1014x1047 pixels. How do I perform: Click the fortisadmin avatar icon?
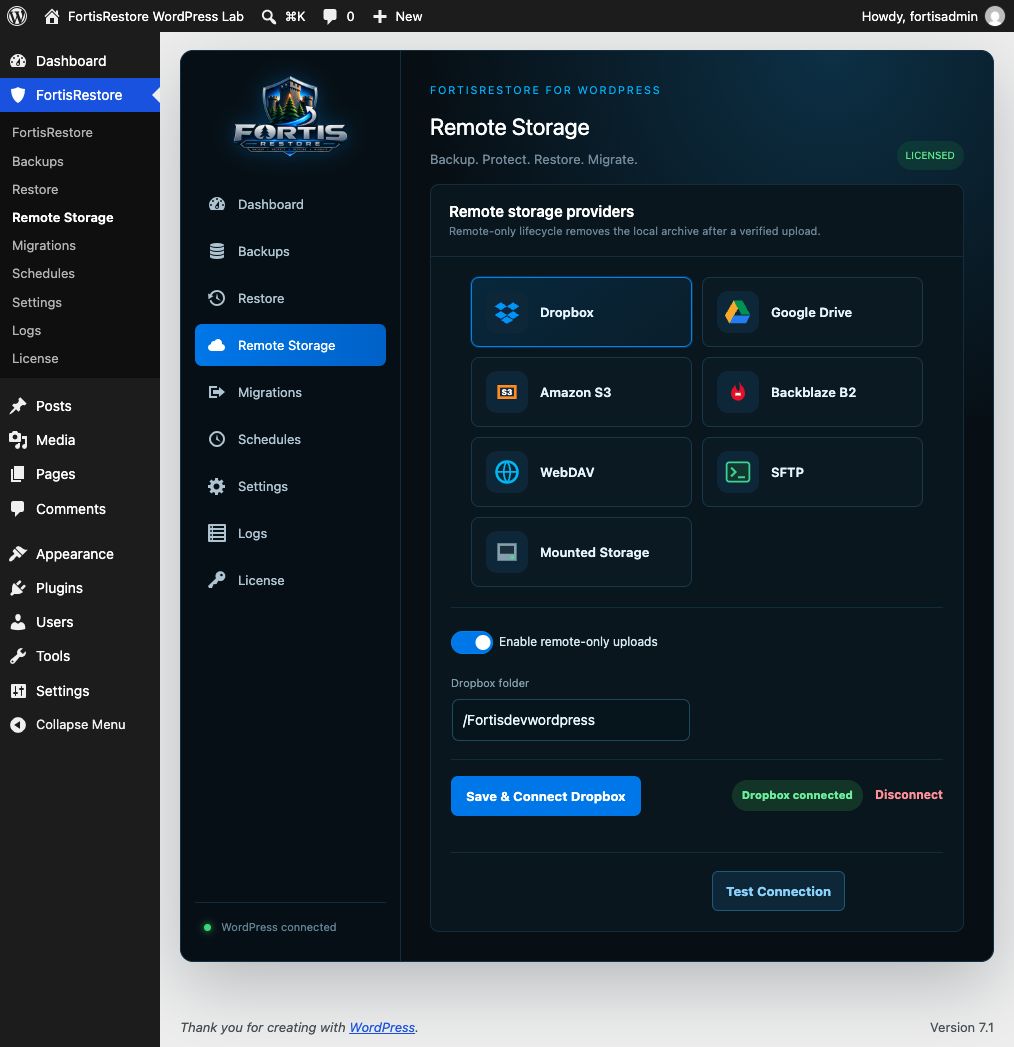coord(995,16)
